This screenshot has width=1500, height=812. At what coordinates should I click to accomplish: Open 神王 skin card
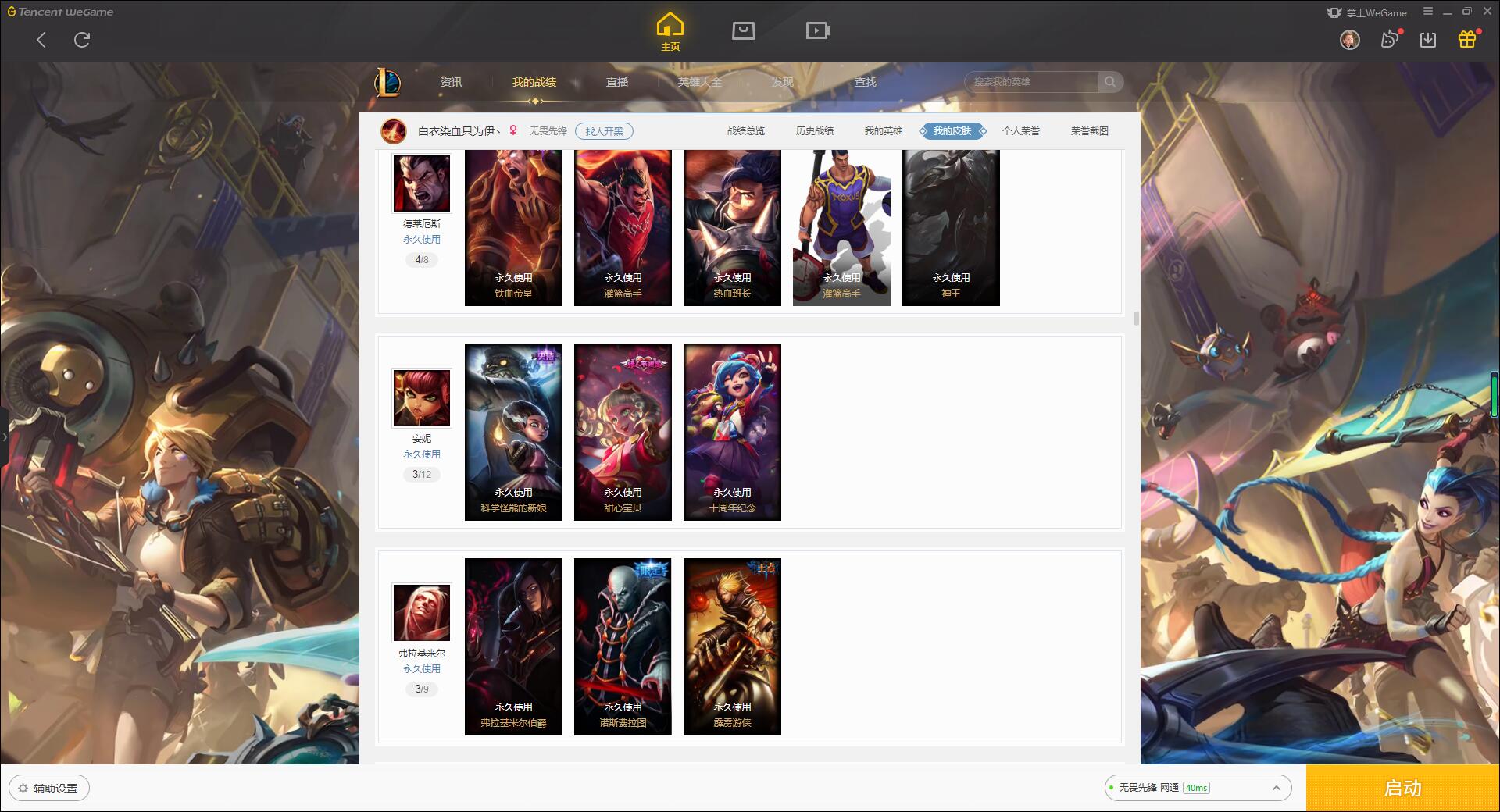coord(951,227)
